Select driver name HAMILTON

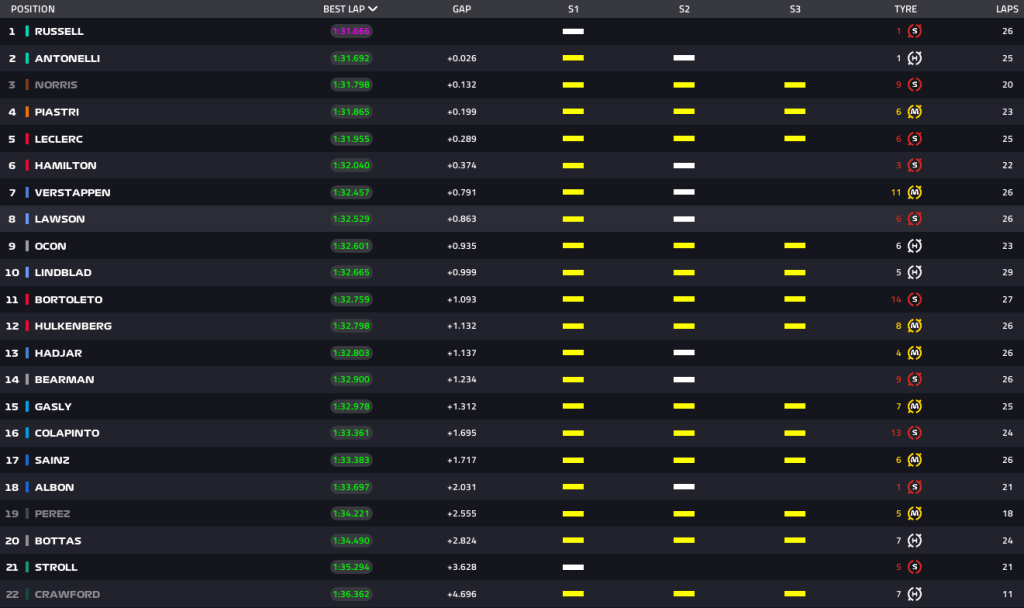coord(65,165)
